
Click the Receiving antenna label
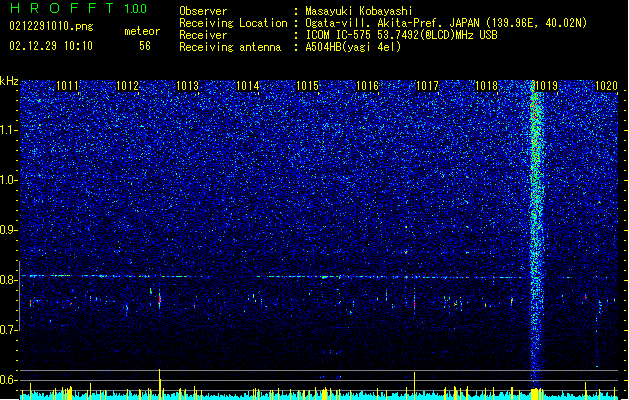pos(230,47)
